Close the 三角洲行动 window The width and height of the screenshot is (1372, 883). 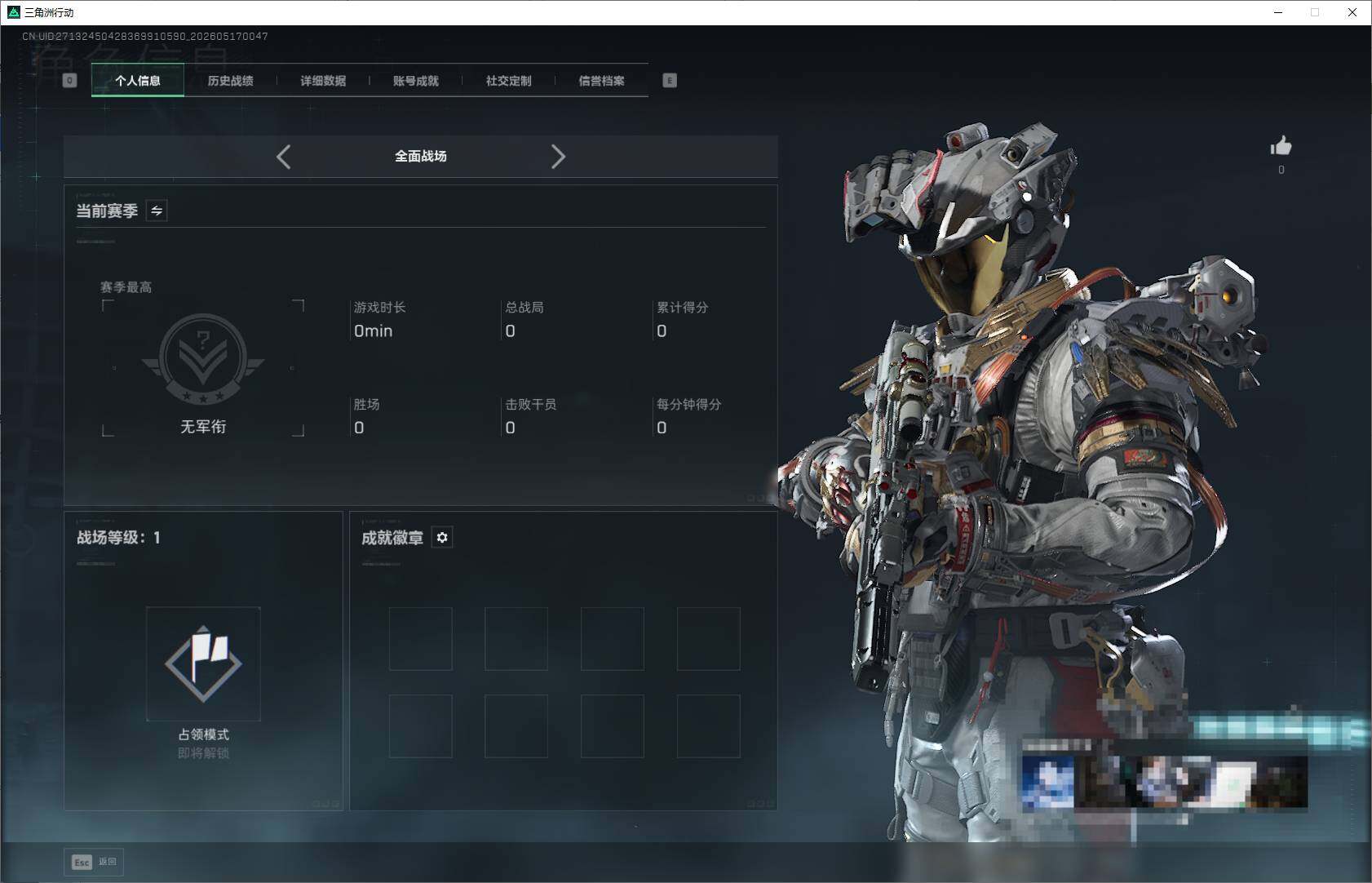pos(1352,12)
